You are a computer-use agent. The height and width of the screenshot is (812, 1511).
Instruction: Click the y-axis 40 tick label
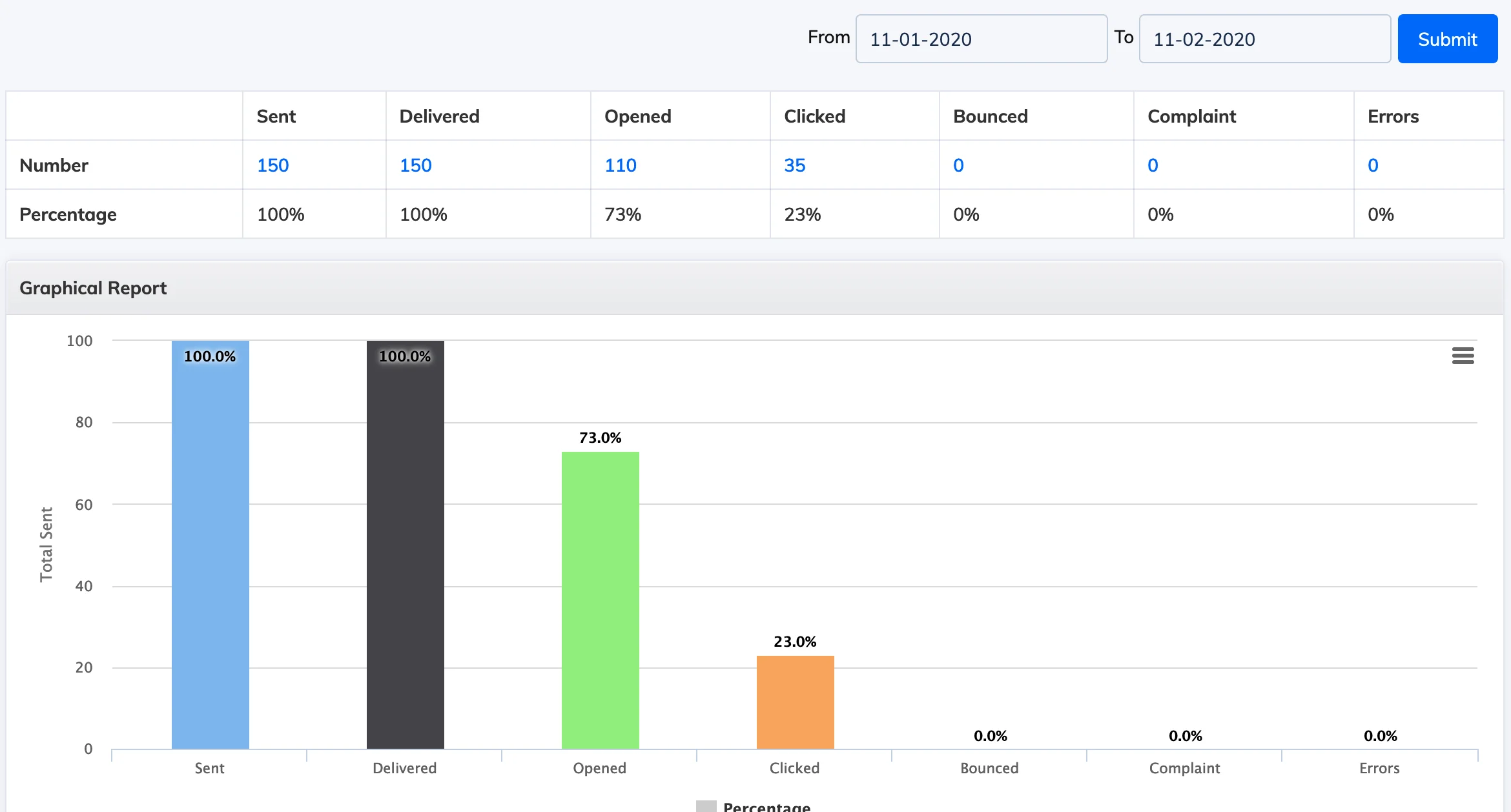tap(84, 586)
